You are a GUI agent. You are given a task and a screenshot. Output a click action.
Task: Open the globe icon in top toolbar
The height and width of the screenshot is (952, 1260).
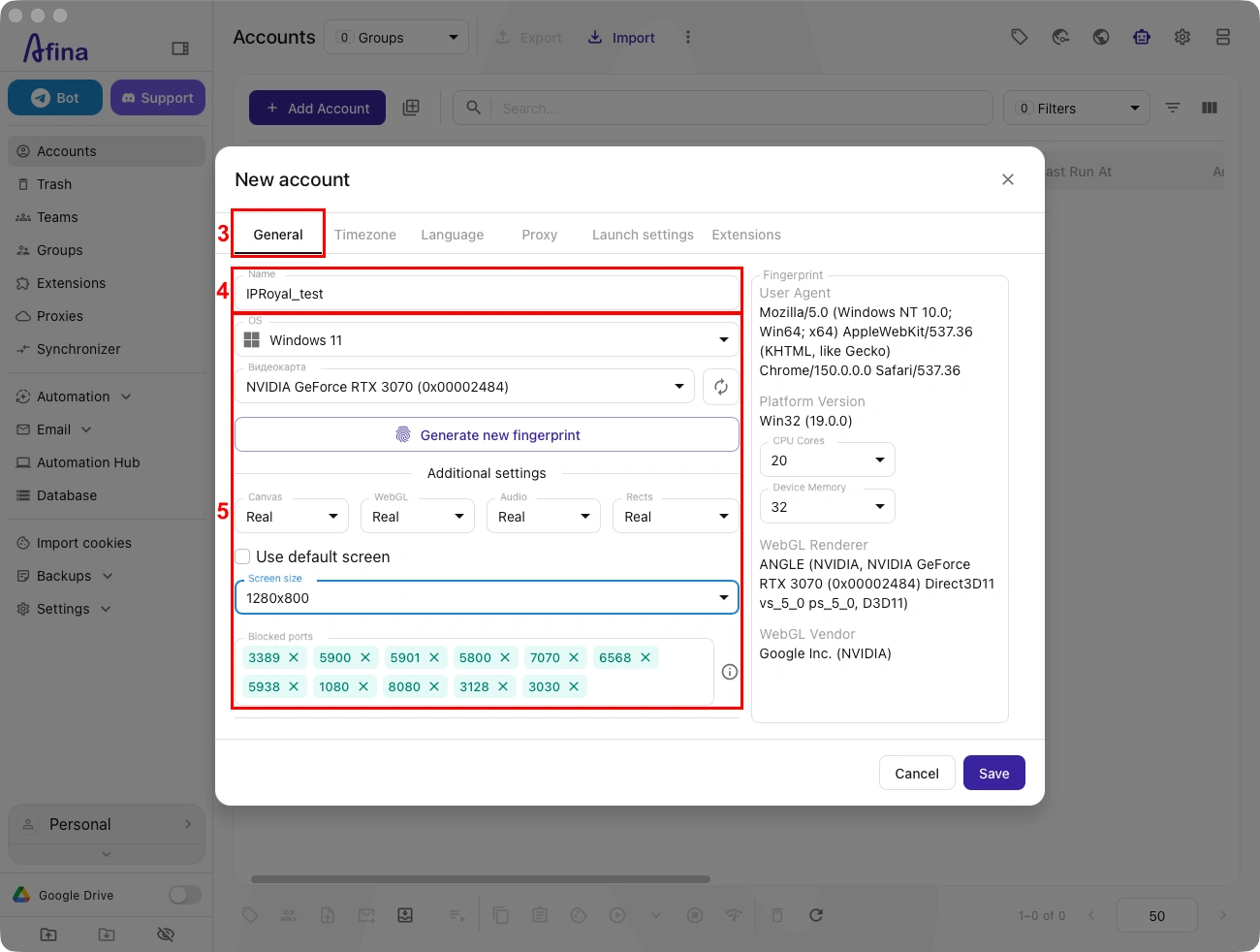[1101, 37]
